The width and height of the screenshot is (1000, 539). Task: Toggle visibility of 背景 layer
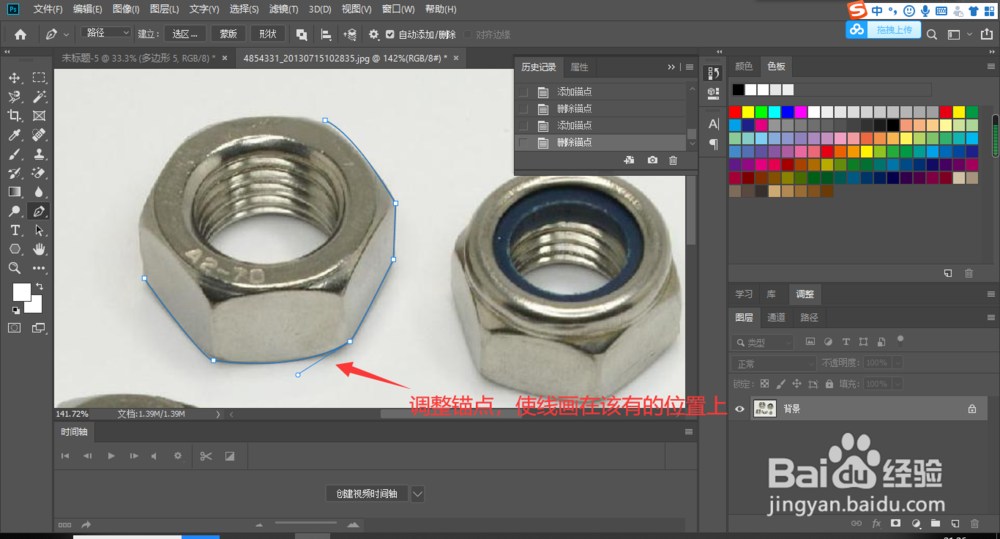(x=740, y=409)
